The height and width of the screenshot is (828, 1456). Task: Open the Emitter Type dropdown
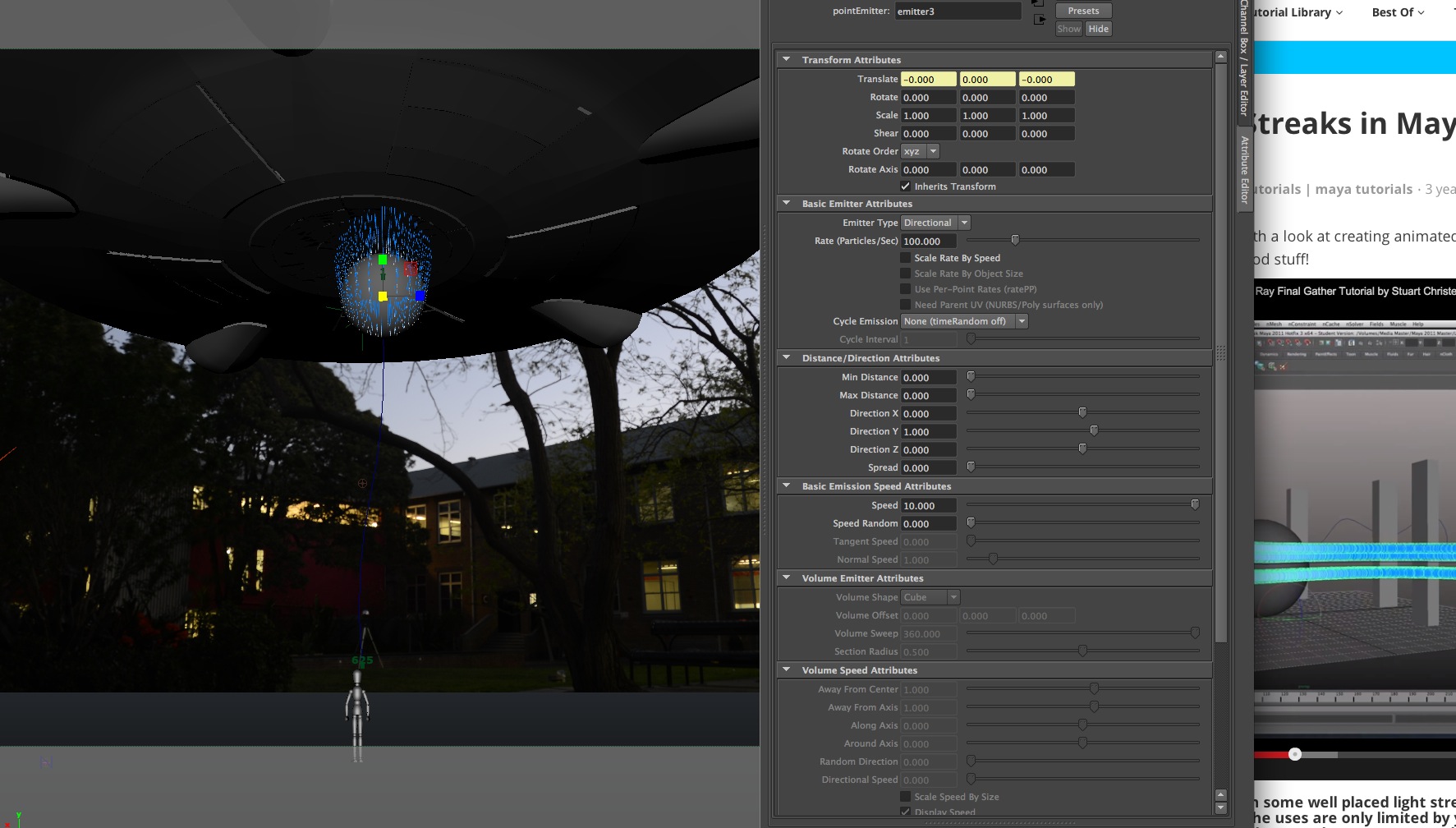tap(935, 223)
